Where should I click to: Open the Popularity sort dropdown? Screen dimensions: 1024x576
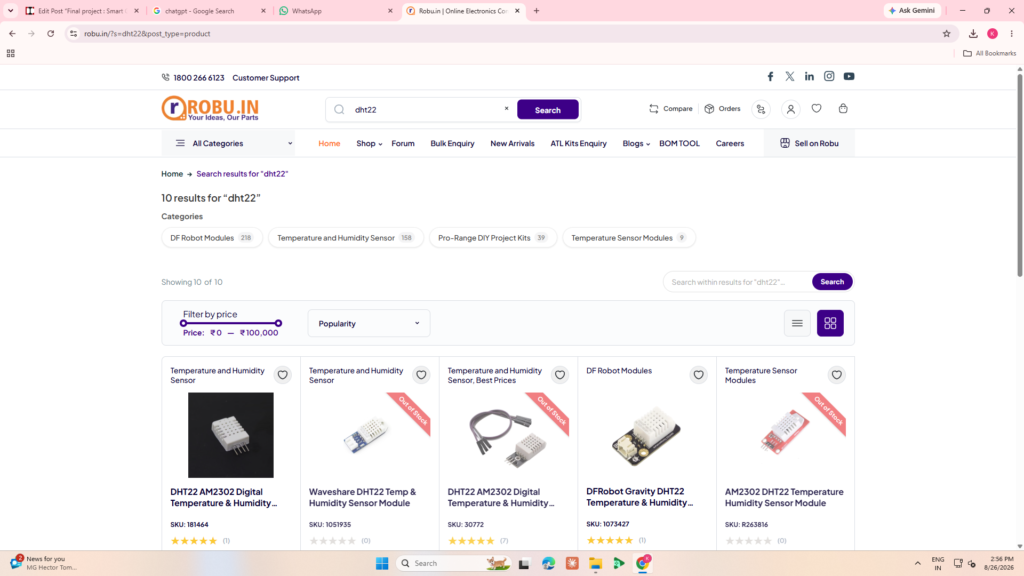(x=369, y=323)
